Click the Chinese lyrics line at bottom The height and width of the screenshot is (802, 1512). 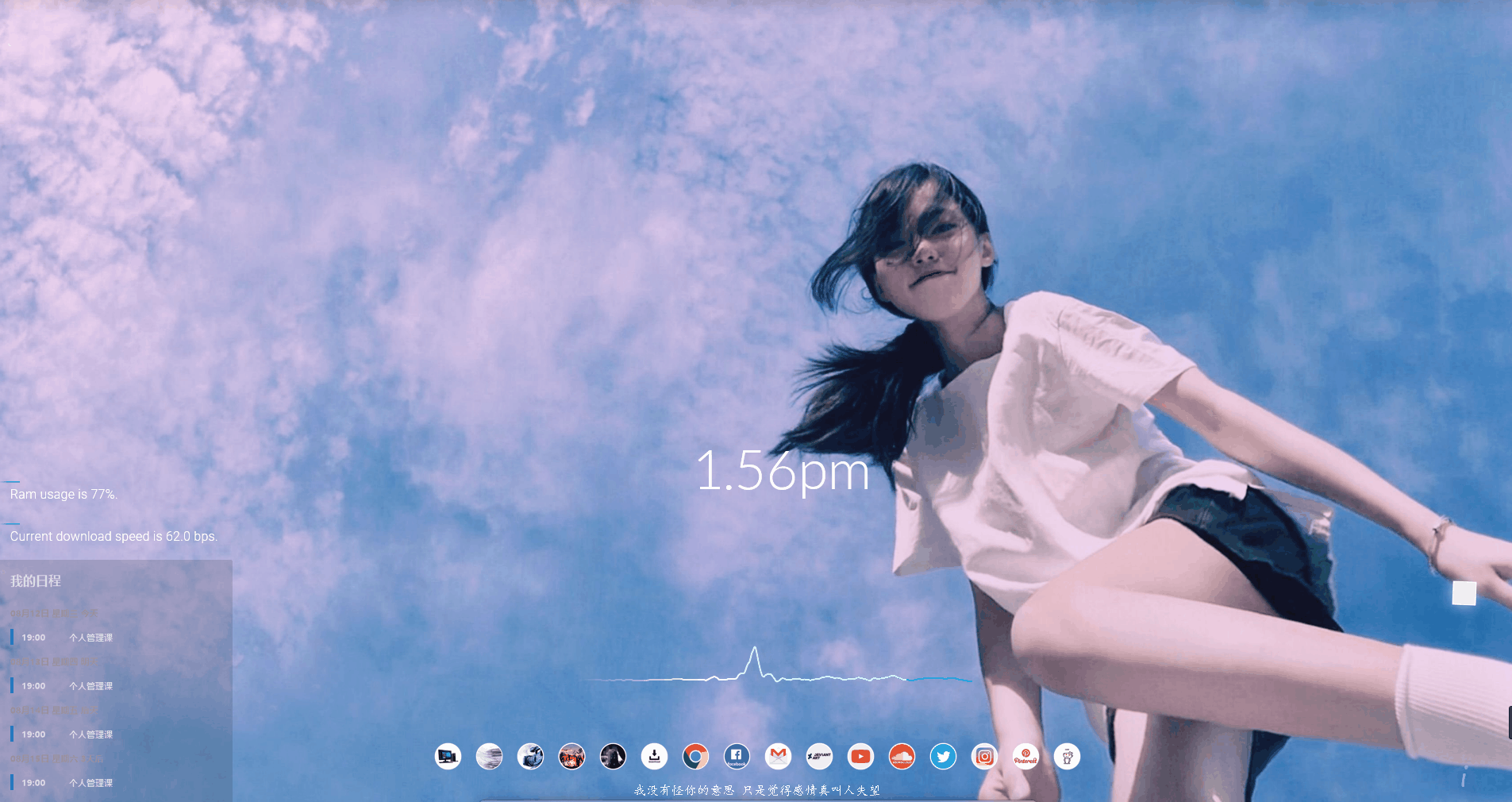[757, 790]
